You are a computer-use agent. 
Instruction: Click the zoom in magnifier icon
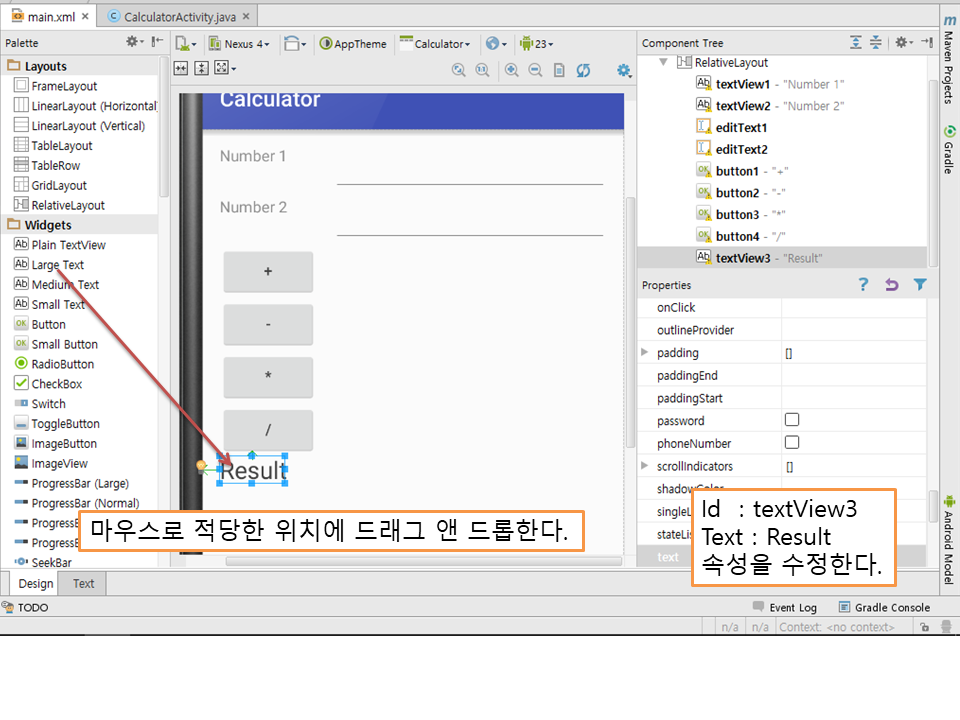point(512,69)
